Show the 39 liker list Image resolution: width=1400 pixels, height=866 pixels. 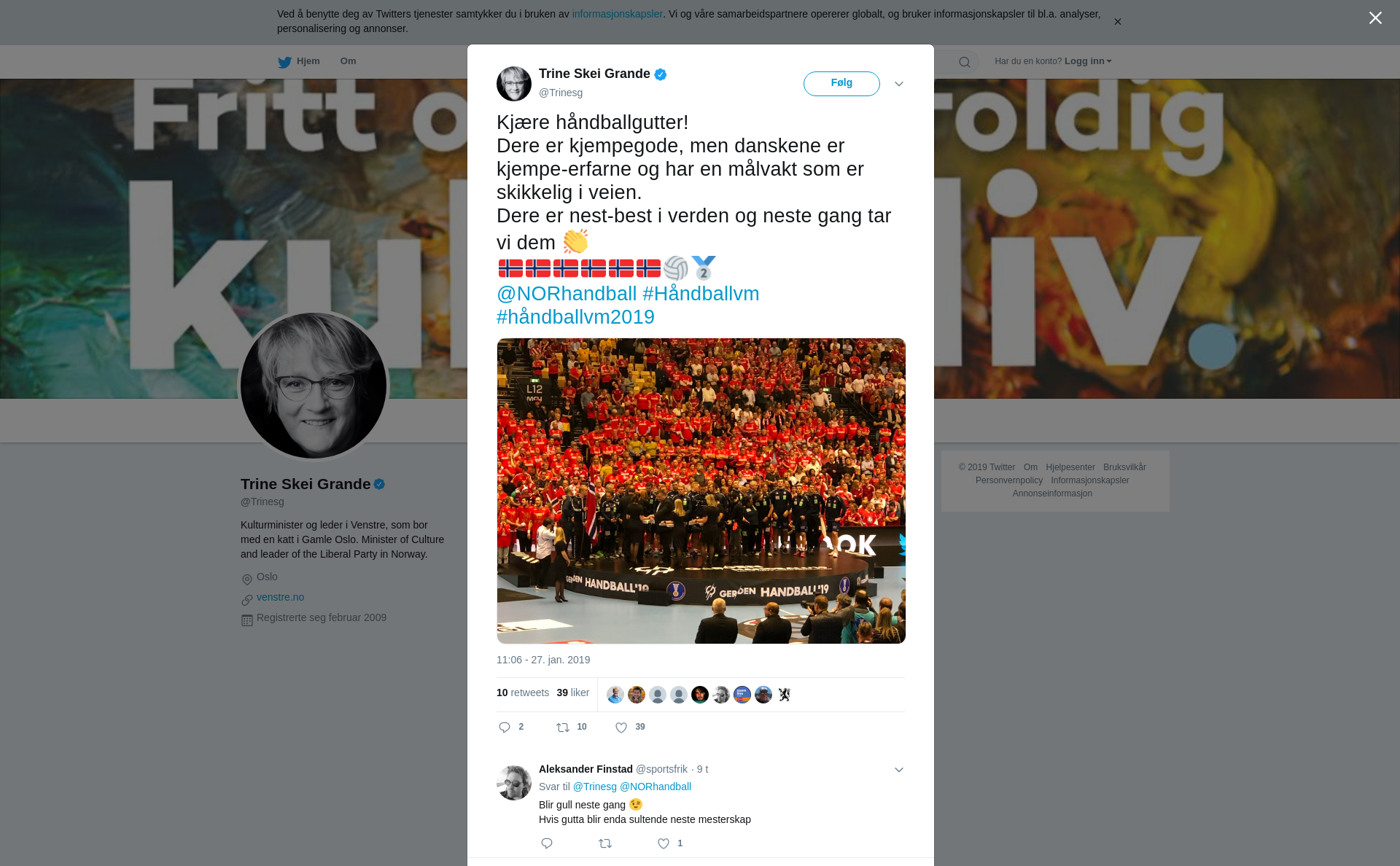572,693
